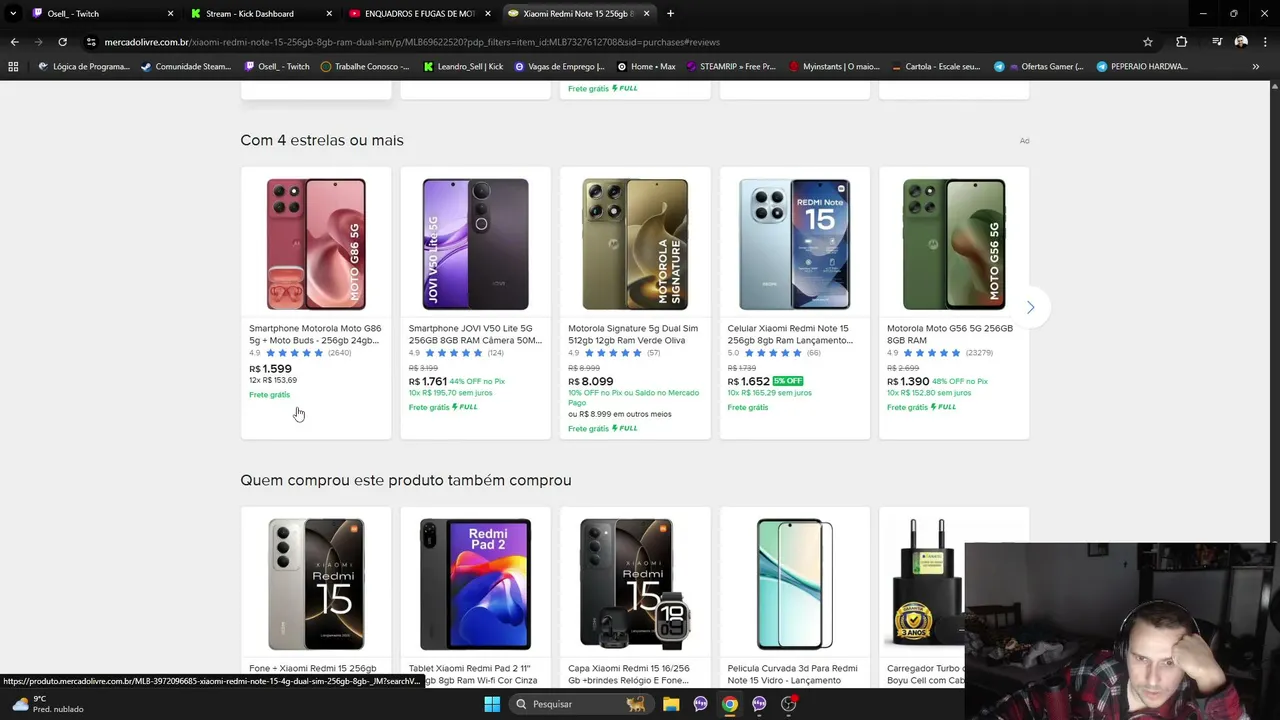The image size is (1280, 720).
Task: Open Celular Xiaomi Redmi Note 15 title link
Action: point(790,334)
